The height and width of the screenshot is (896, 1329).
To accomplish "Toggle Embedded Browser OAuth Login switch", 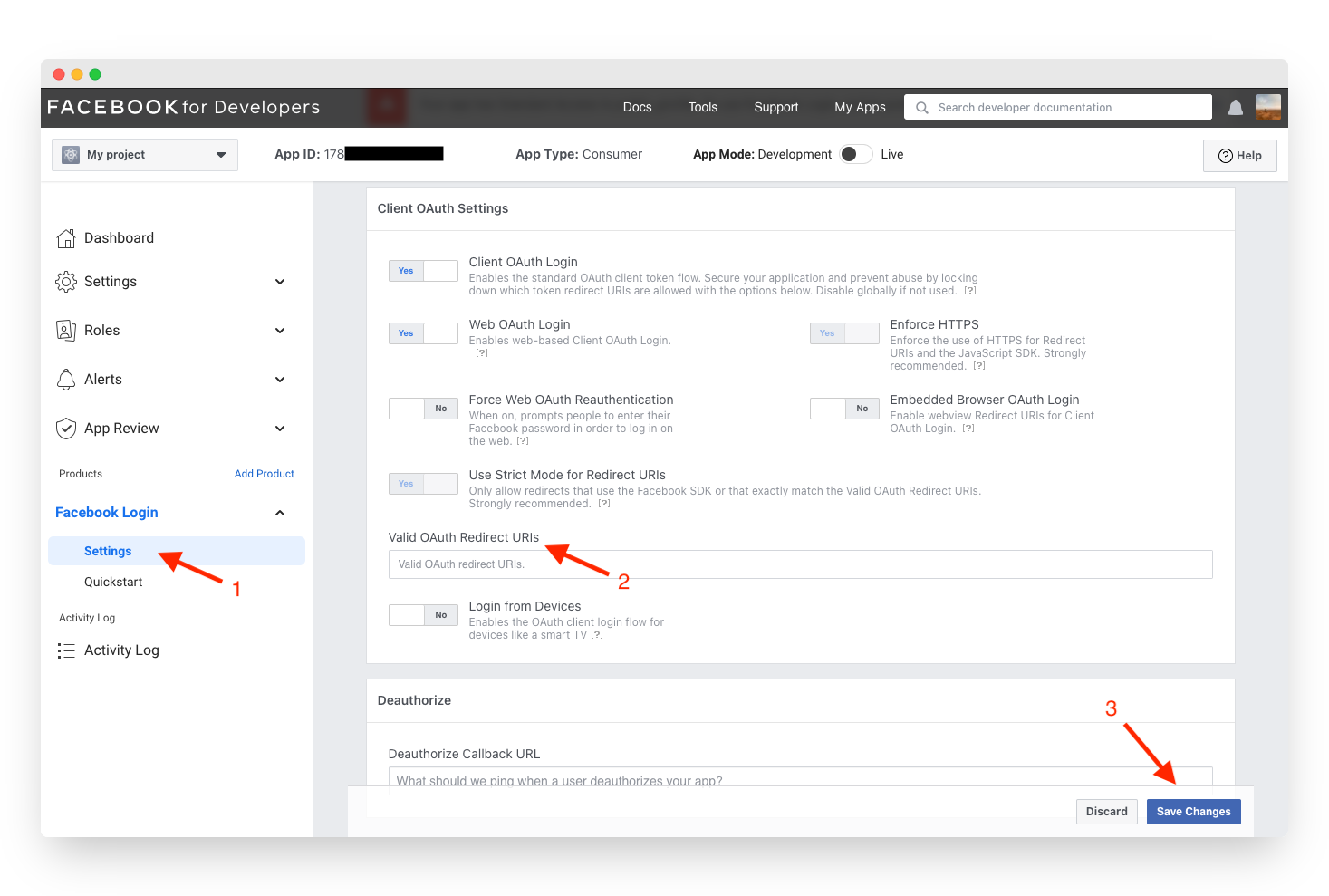I will pyautogui.click(x=844, y=409).
